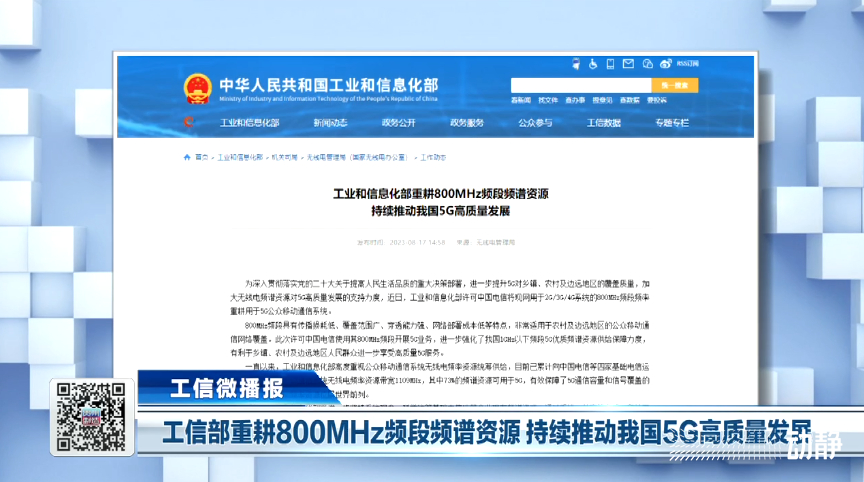This screenshot has width=864, height=482.
Task: Open 政务公开 navigation menu
Action: click(x=398, y=123)
